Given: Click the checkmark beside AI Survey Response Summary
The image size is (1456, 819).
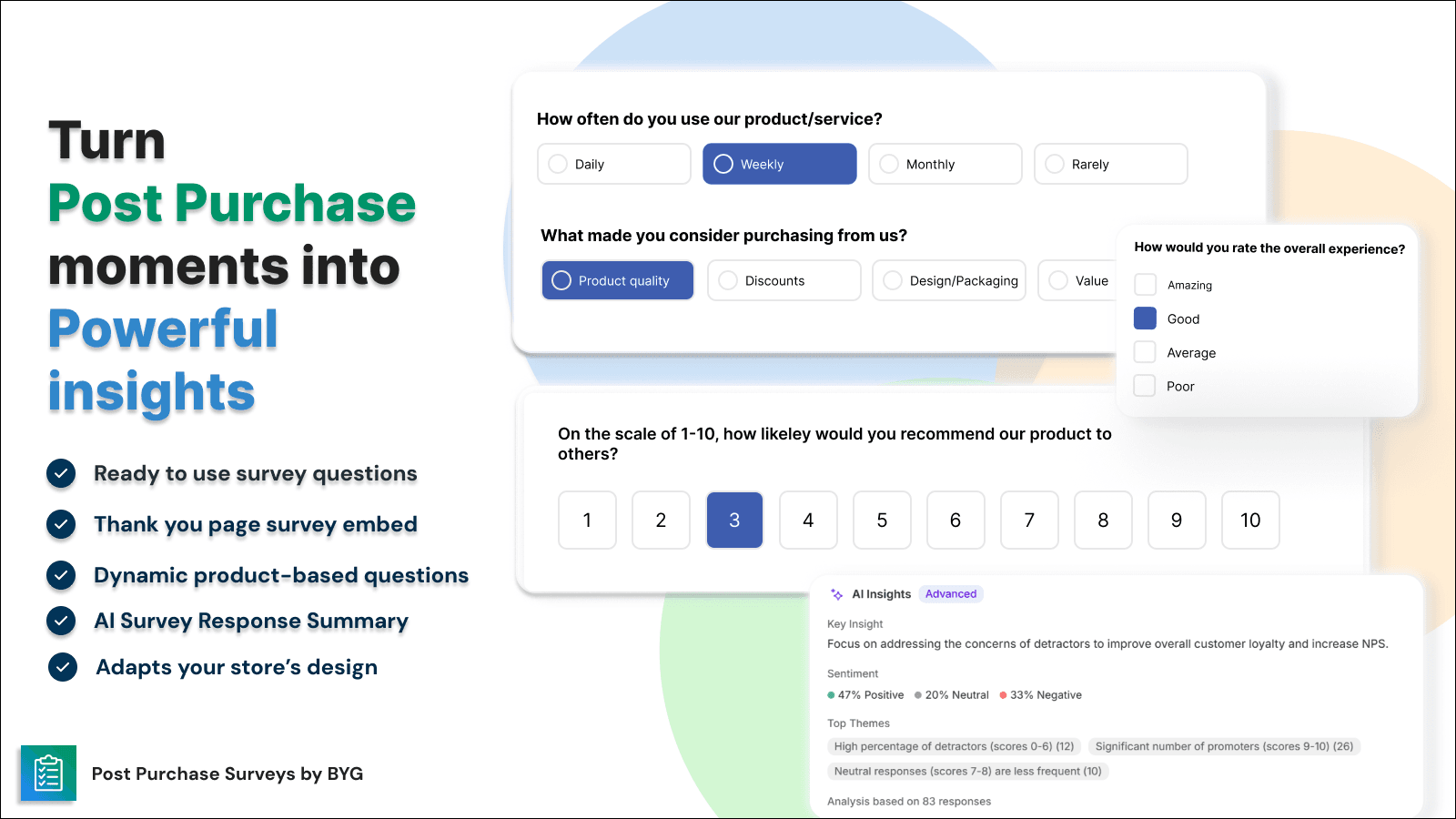Looking at the screenshot, I should (x=61, y=621).
